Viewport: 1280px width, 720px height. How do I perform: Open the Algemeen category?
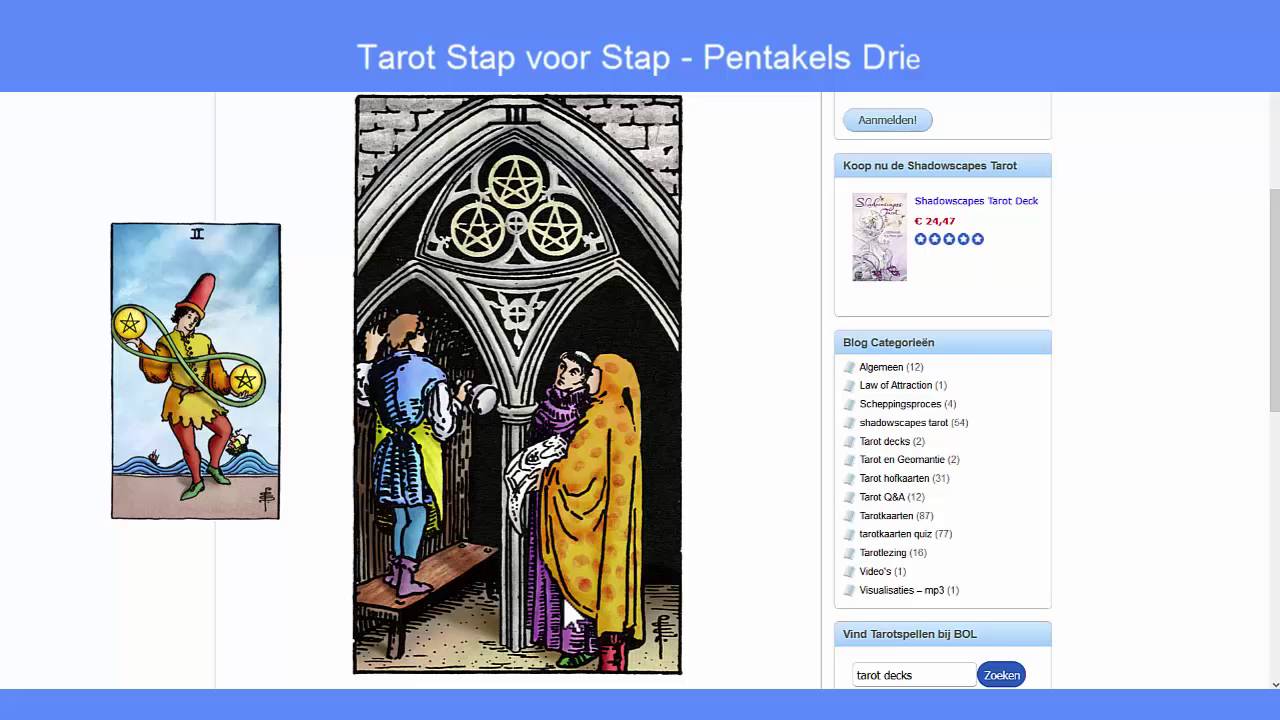(881, 367)
